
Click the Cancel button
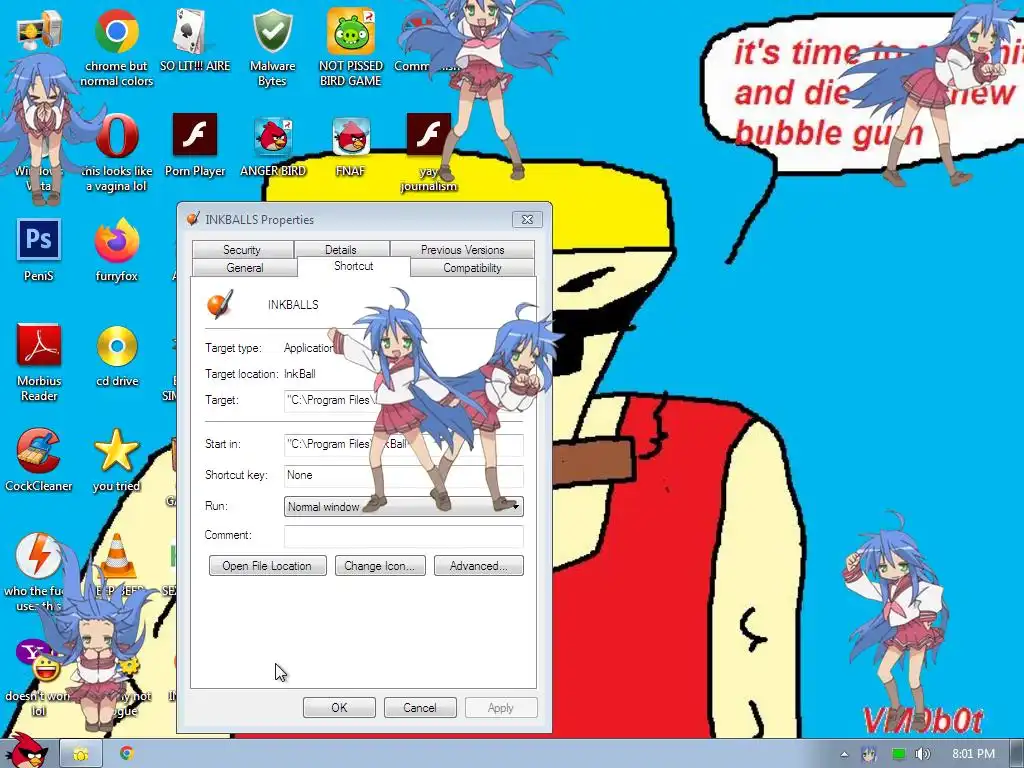[x=420, y=707]
